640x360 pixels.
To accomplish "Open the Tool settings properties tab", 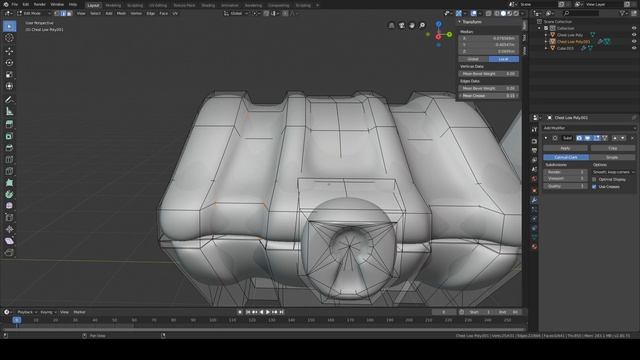I will (x=534, y=129).
